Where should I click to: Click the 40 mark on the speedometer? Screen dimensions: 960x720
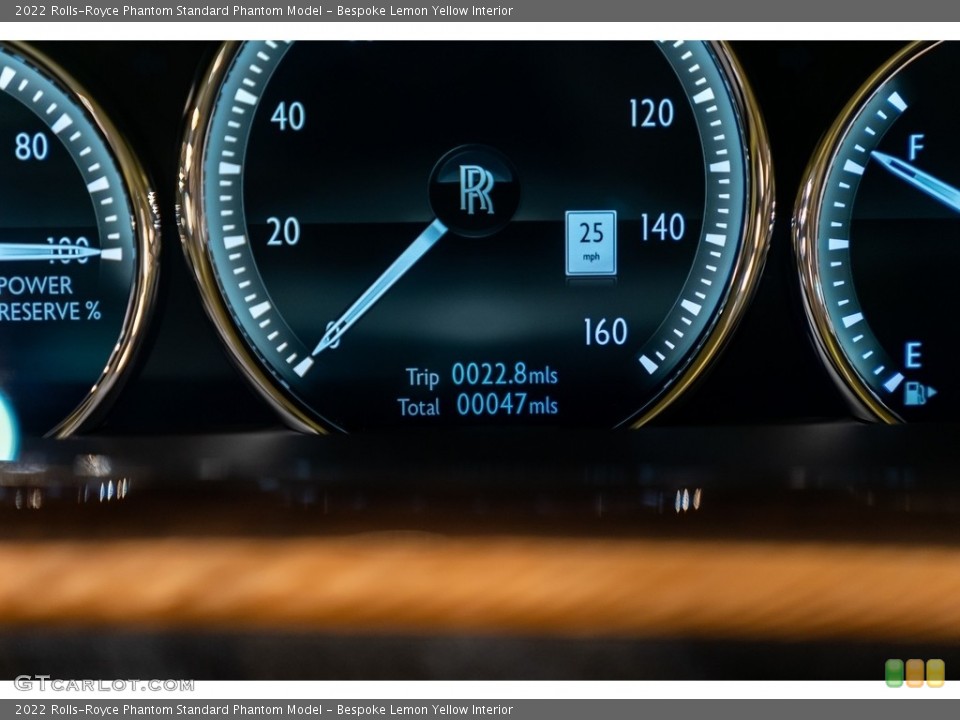click(288, 116)
